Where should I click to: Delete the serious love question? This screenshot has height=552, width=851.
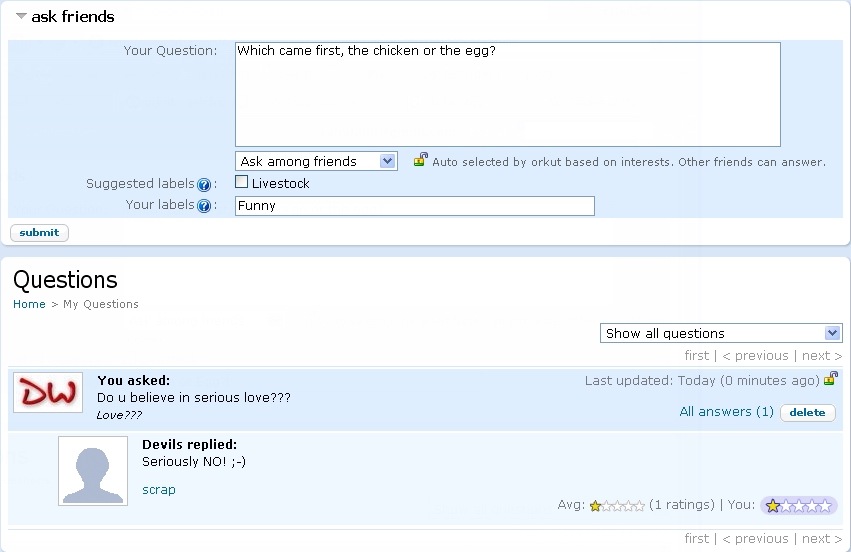[808, 413]
